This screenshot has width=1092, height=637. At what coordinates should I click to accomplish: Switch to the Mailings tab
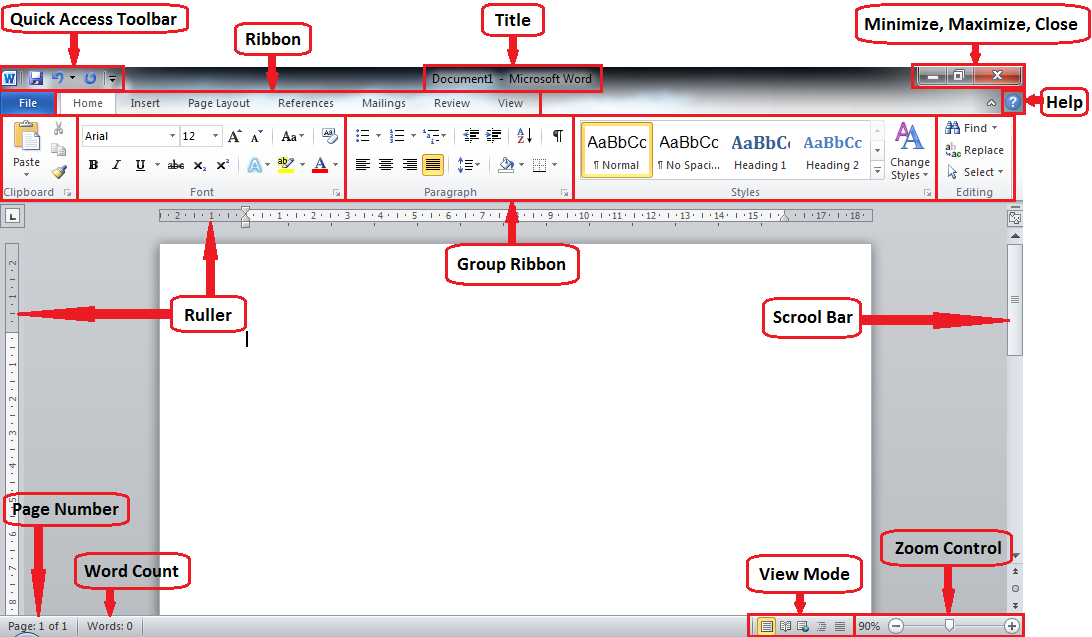click(384, 103)
